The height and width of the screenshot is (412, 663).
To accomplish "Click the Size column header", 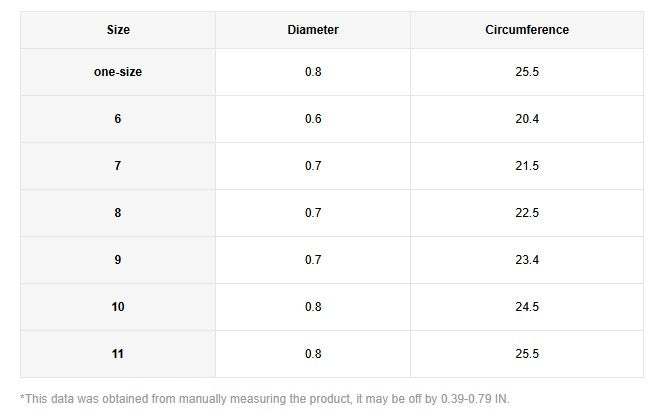I will click(118, 30).
